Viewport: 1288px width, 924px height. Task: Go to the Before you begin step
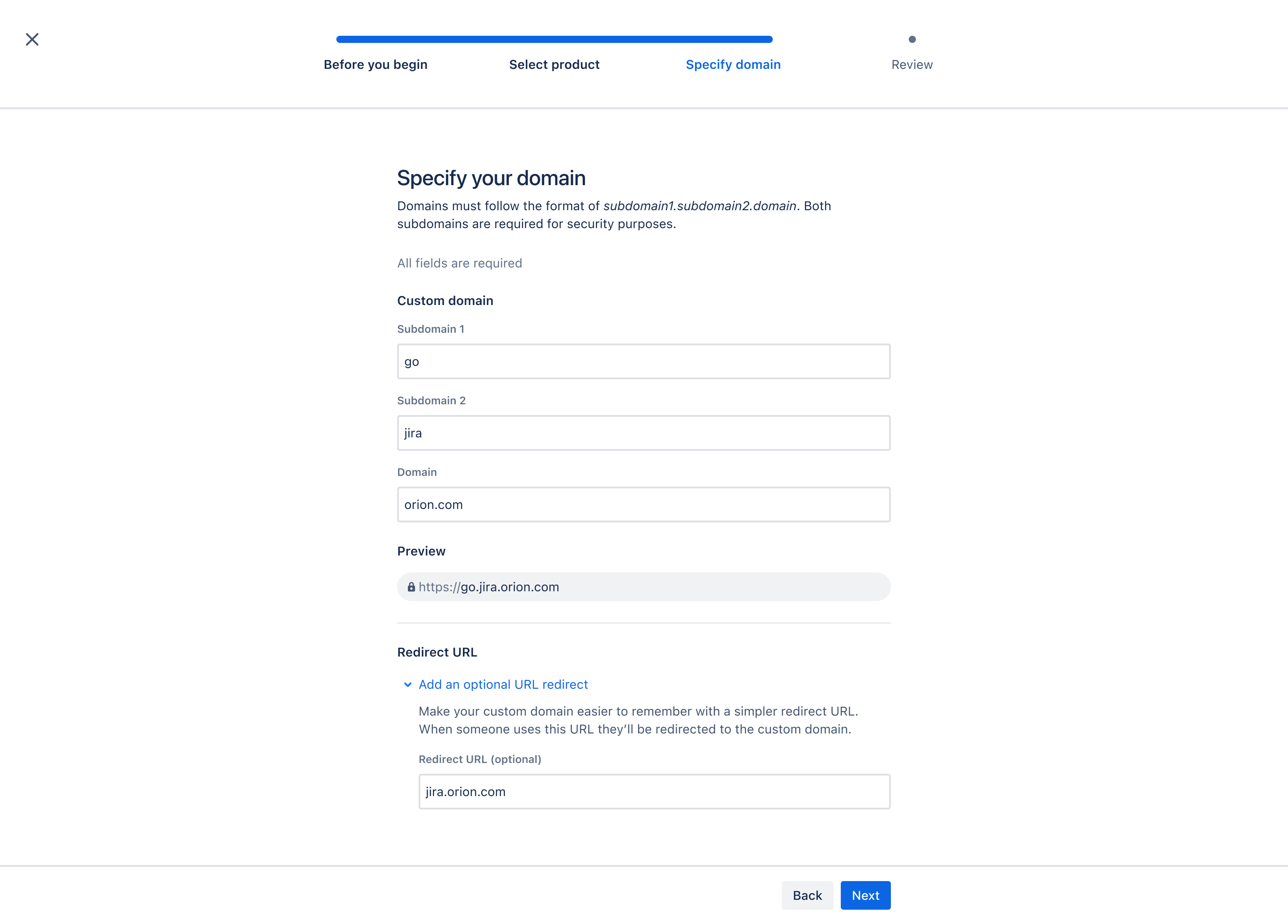coord(375,65)
